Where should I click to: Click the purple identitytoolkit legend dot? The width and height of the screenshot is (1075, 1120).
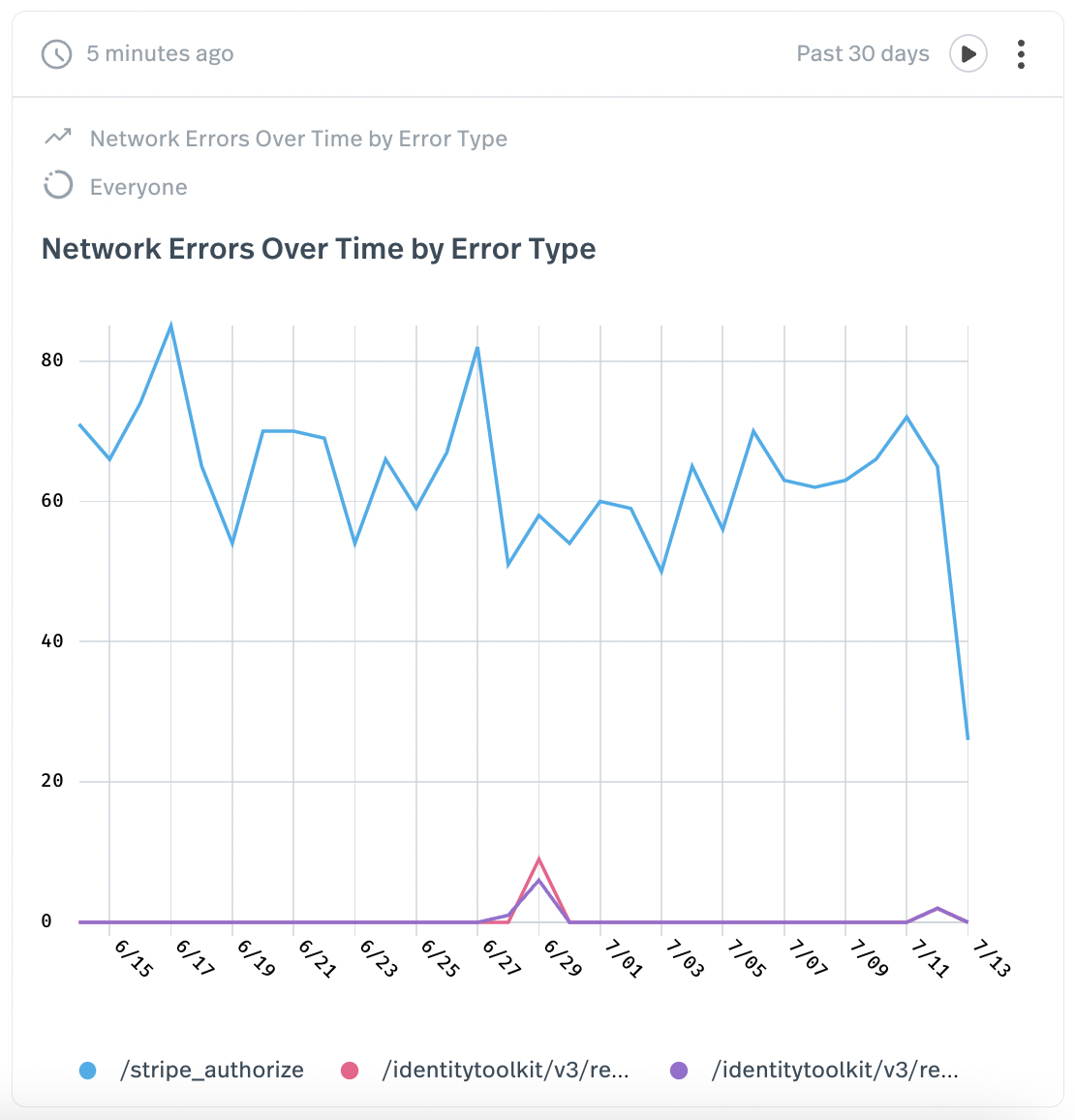point(679,1071)
